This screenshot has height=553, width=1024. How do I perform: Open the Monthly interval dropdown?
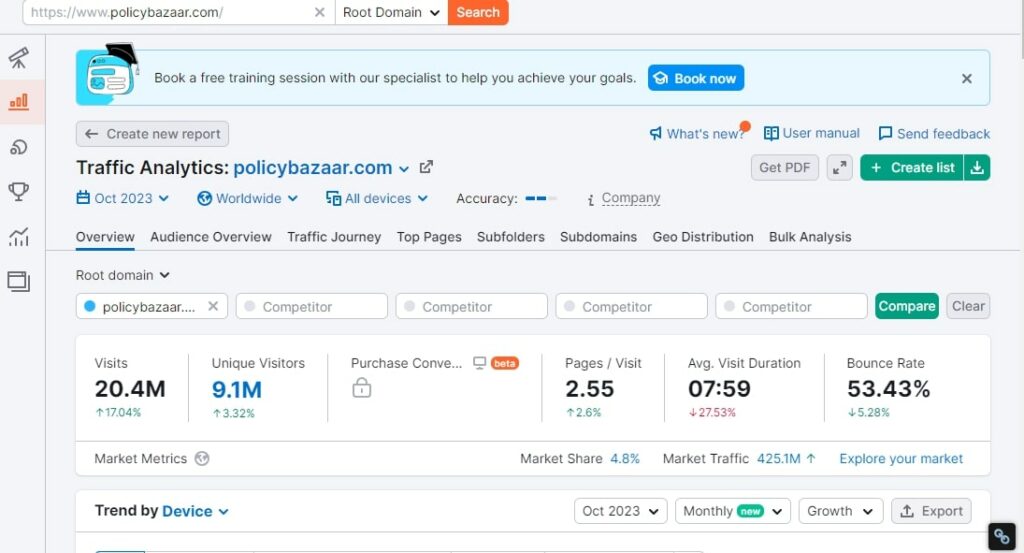[x=733, y=511]
